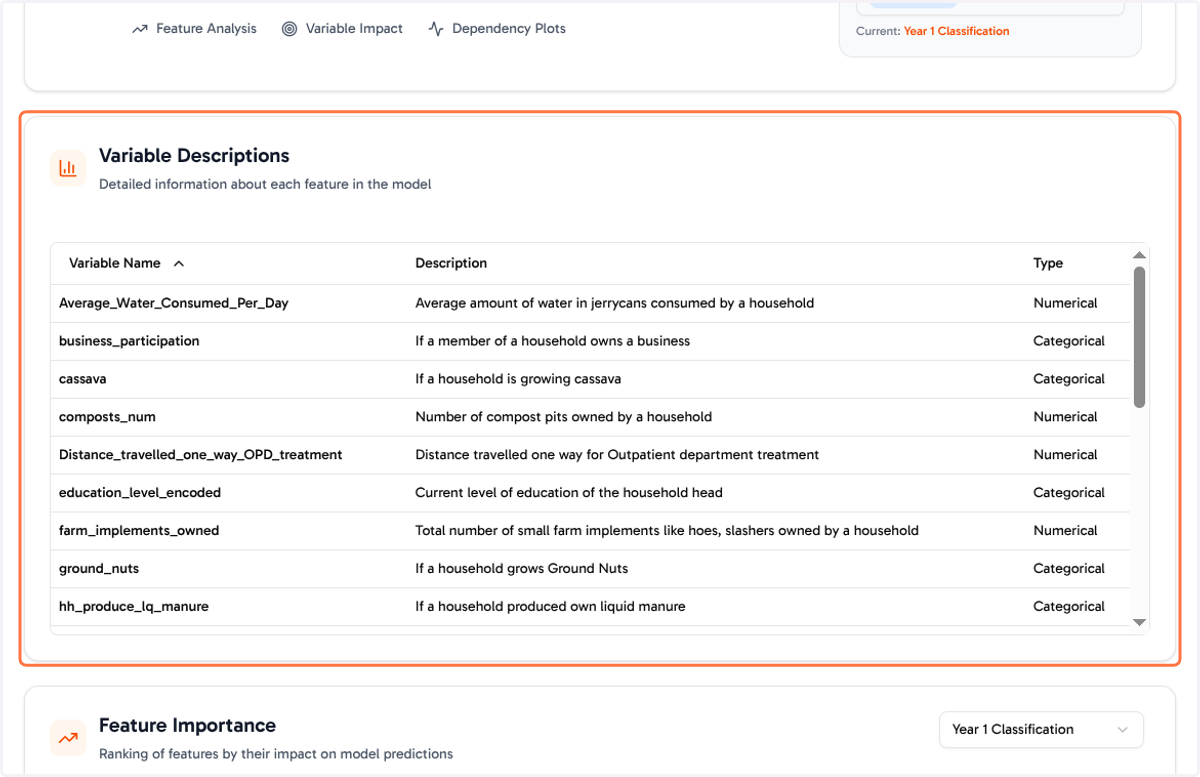Click the Variable Impact target icon

coord(289,29)
